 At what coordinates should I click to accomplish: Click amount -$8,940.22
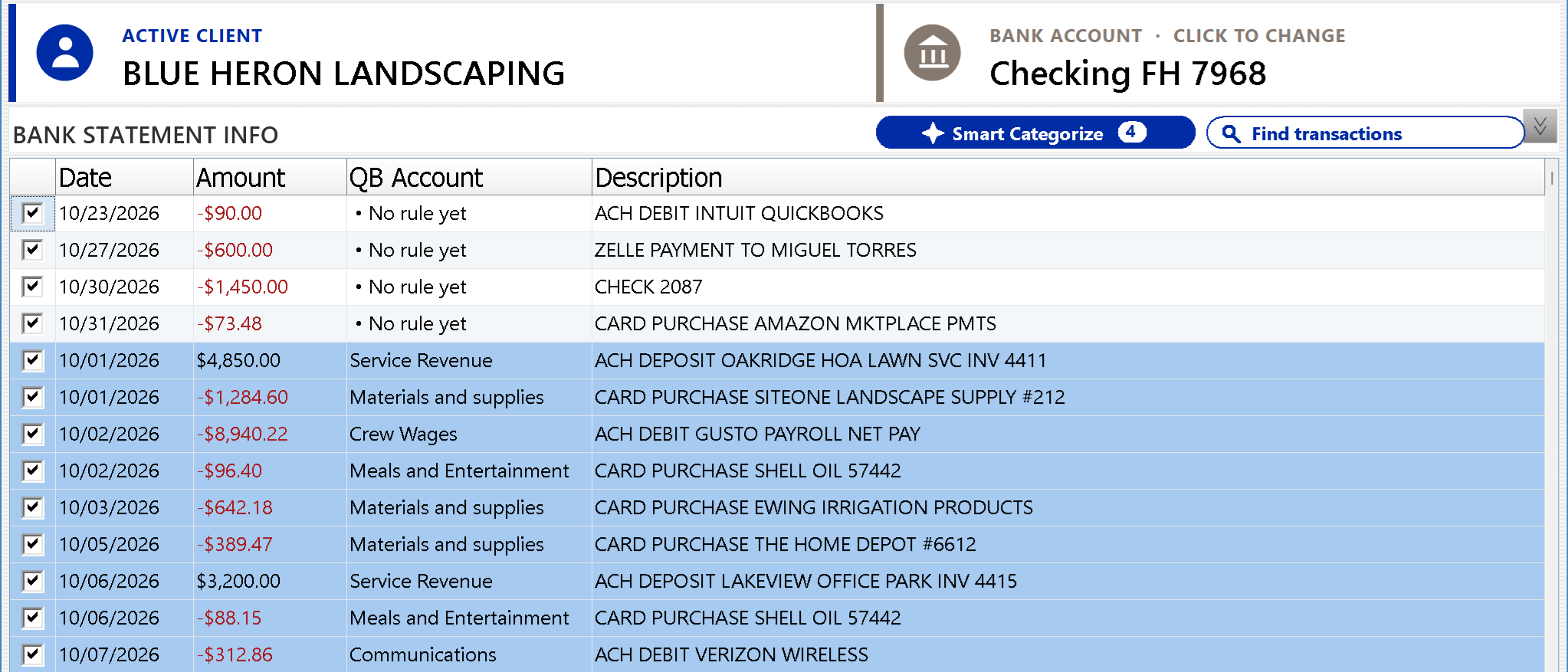tap(242, 434)
